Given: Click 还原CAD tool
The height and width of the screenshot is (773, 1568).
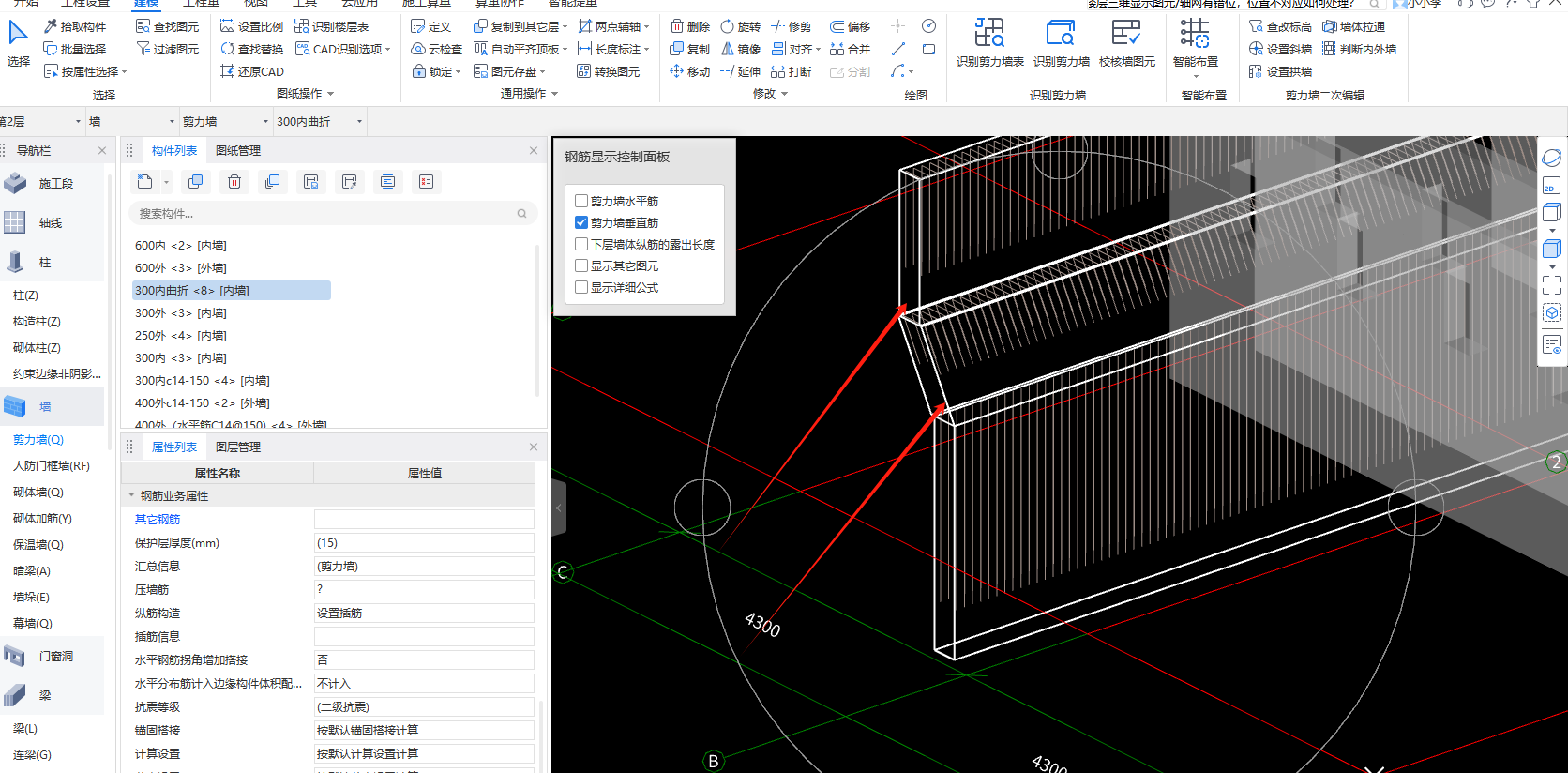Looking at the screenshot, I should point(251,71).
